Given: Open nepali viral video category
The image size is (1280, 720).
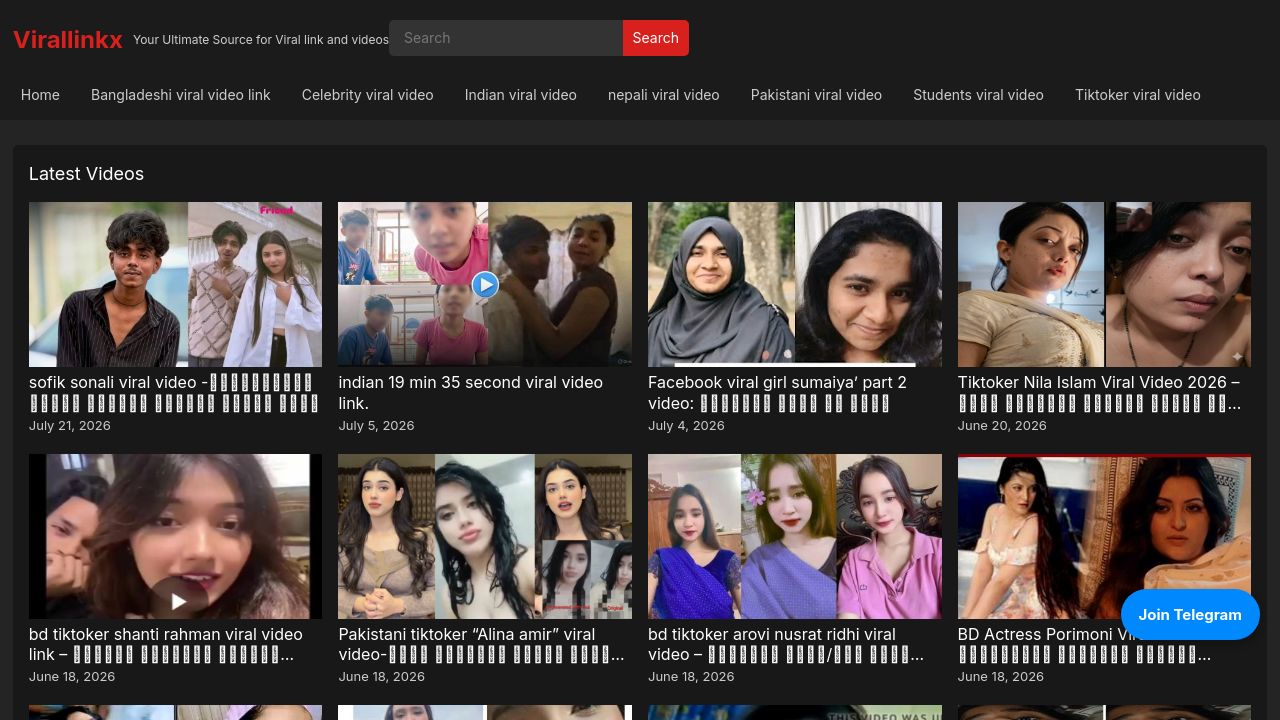Looking at the screenshot, I should 664,95.
